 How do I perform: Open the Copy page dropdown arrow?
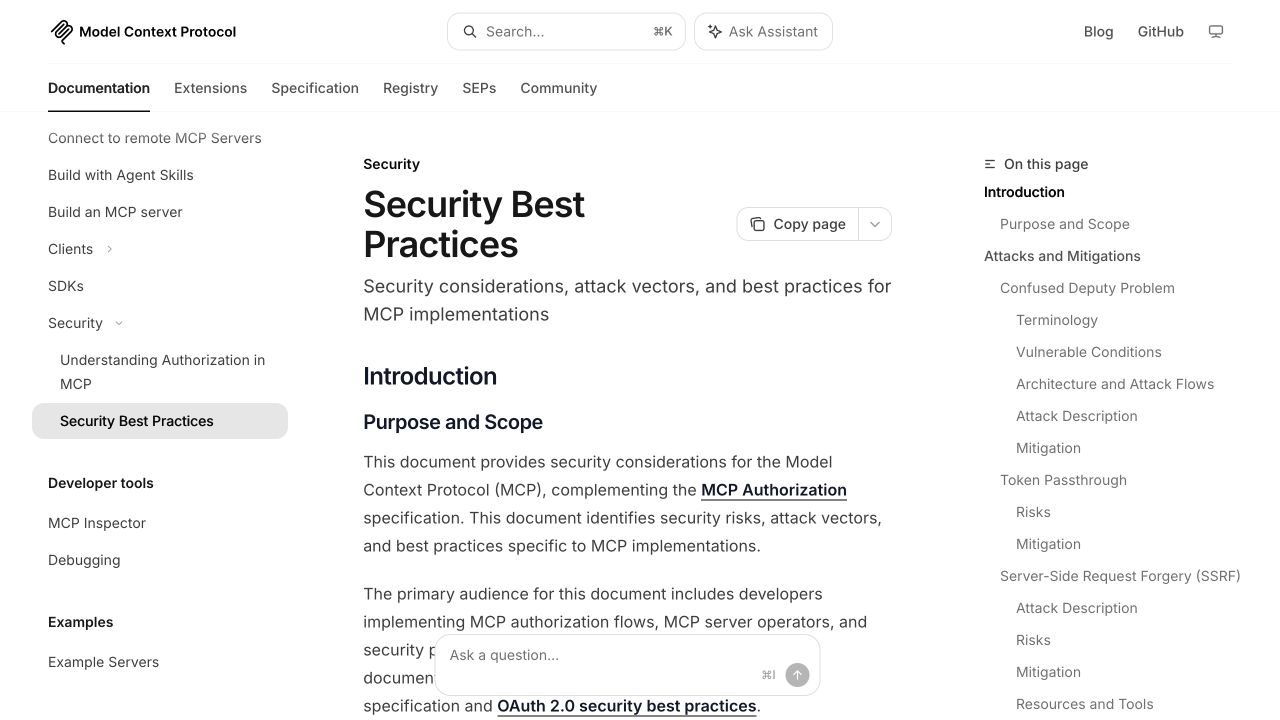coord(875,224)
